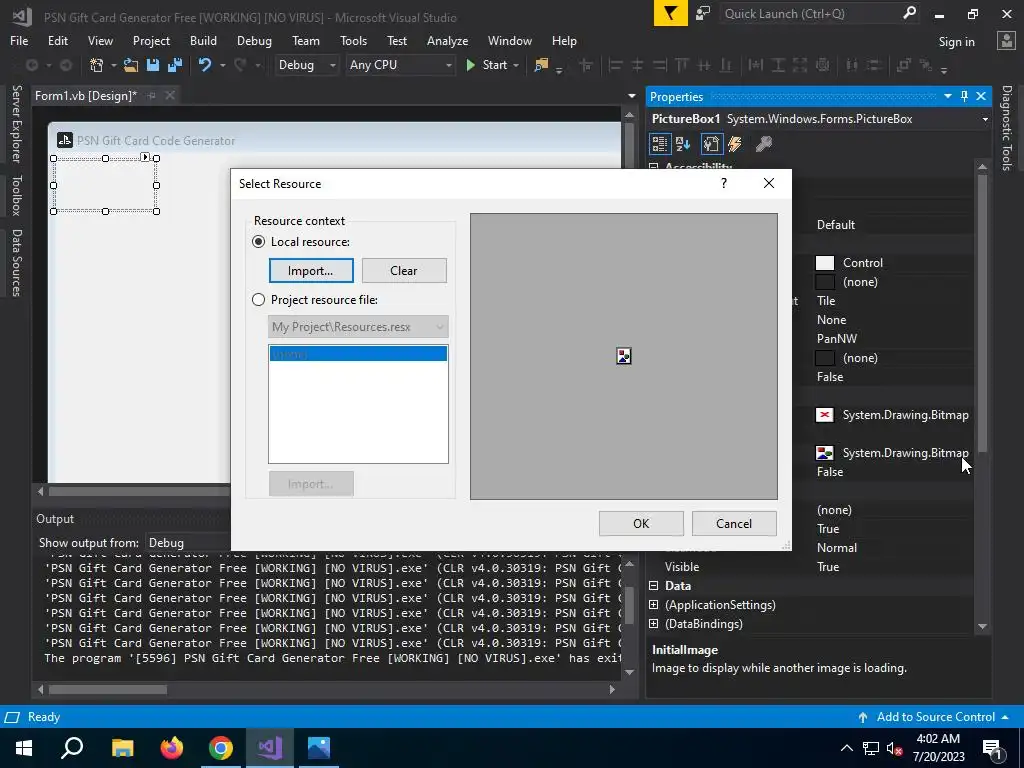This screenshot has height=768, width=1024.
Task: Click the Undo toolbar icon
Action: 205,65
